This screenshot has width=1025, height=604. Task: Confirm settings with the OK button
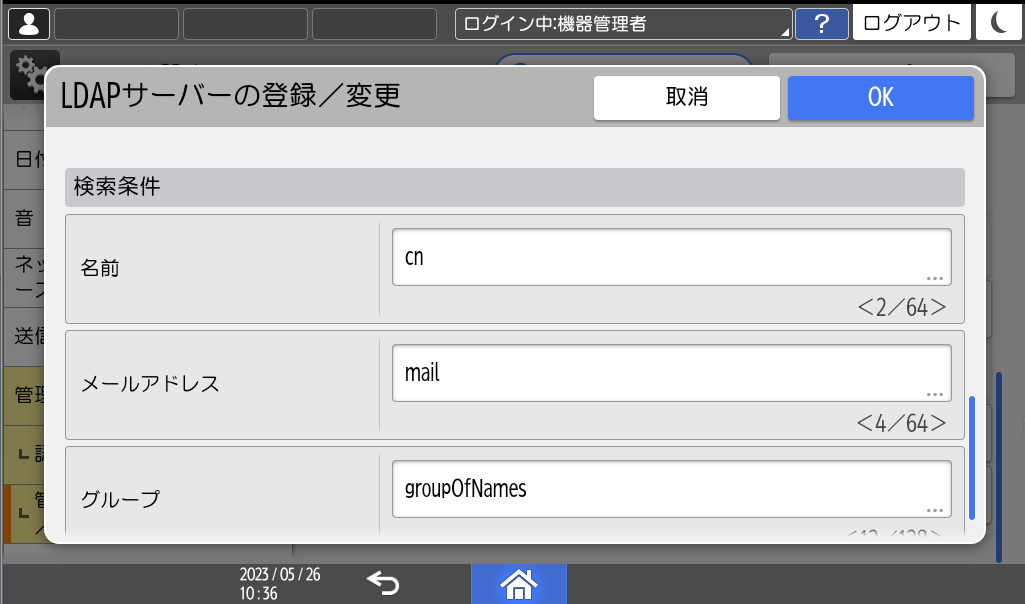(x=880, y=97)
